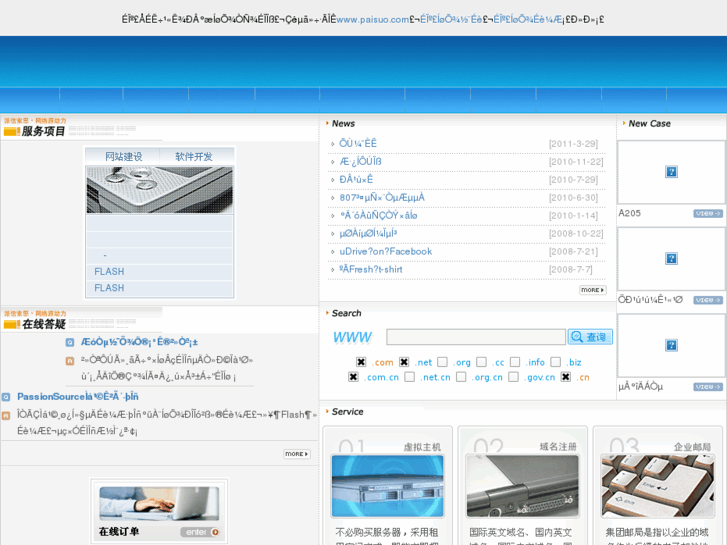Click the 虚拟主机 service title
This screenshot has height=545, width=727.
[422, 447]
